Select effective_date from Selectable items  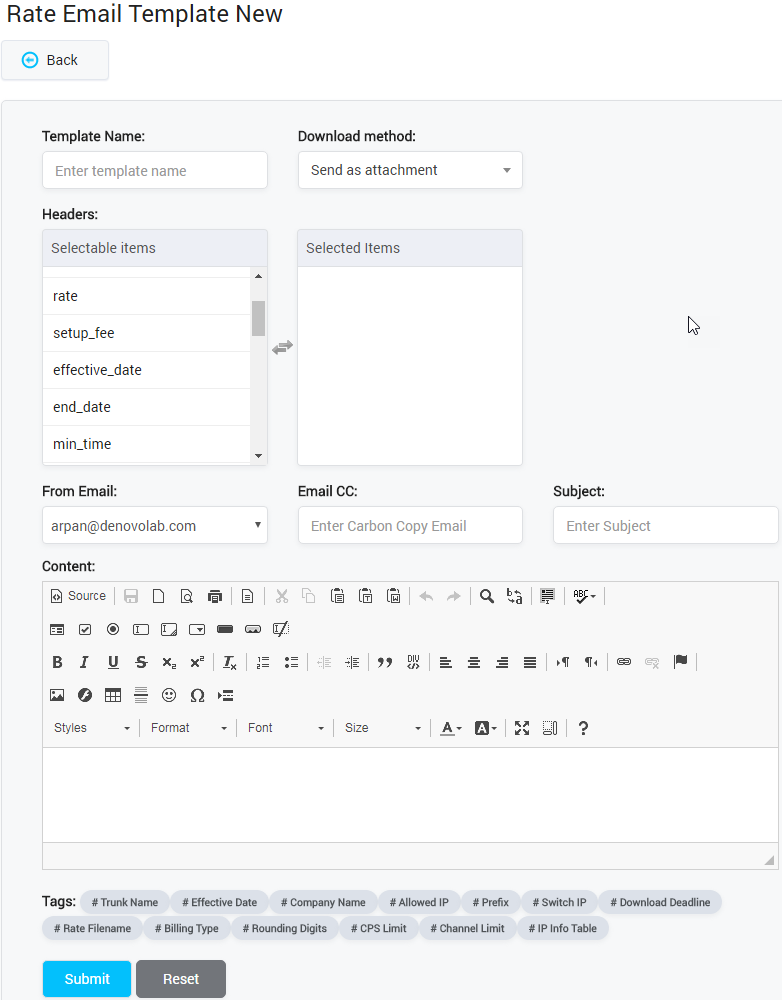[147, 370]
